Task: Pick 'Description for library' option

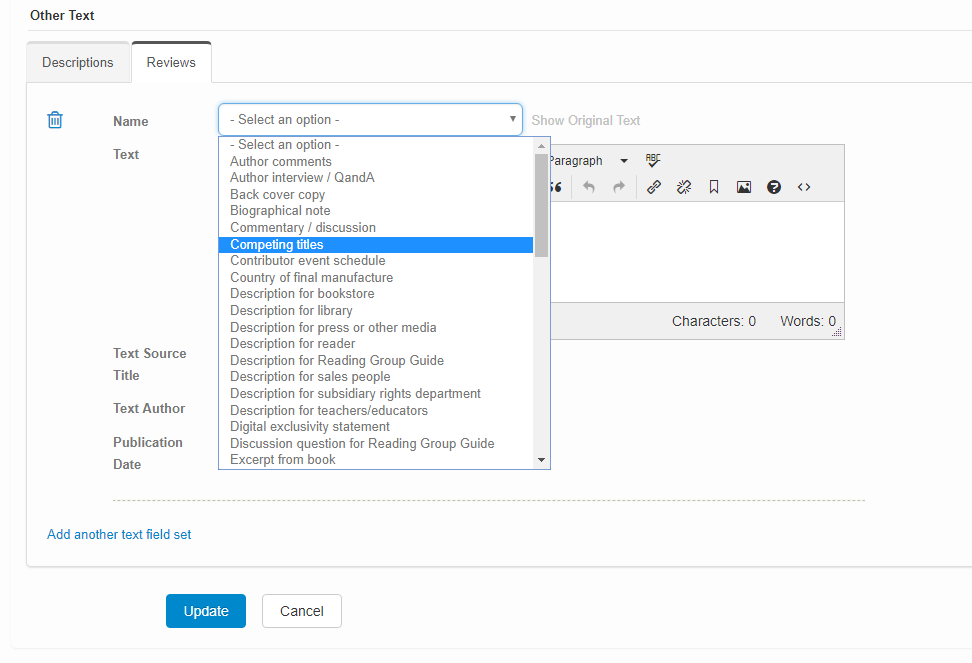Action: point(291,310)
